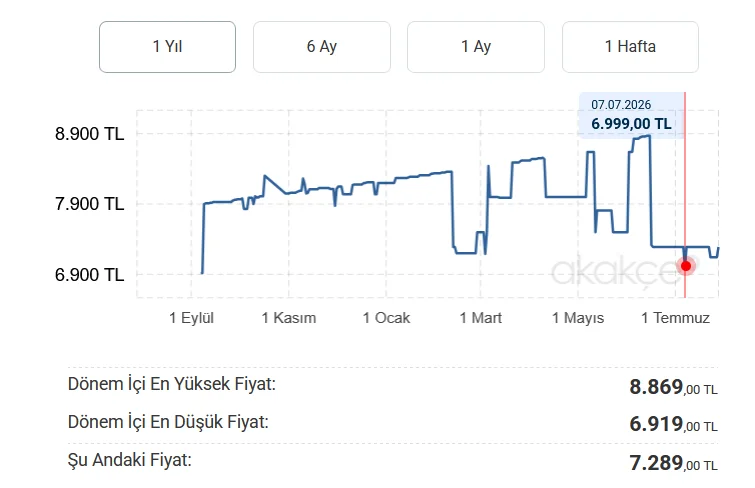The width and height of the screenshot is (755, 488).
Task: Click the 07.07.2026 price tooltip
Action: (631, 116)
